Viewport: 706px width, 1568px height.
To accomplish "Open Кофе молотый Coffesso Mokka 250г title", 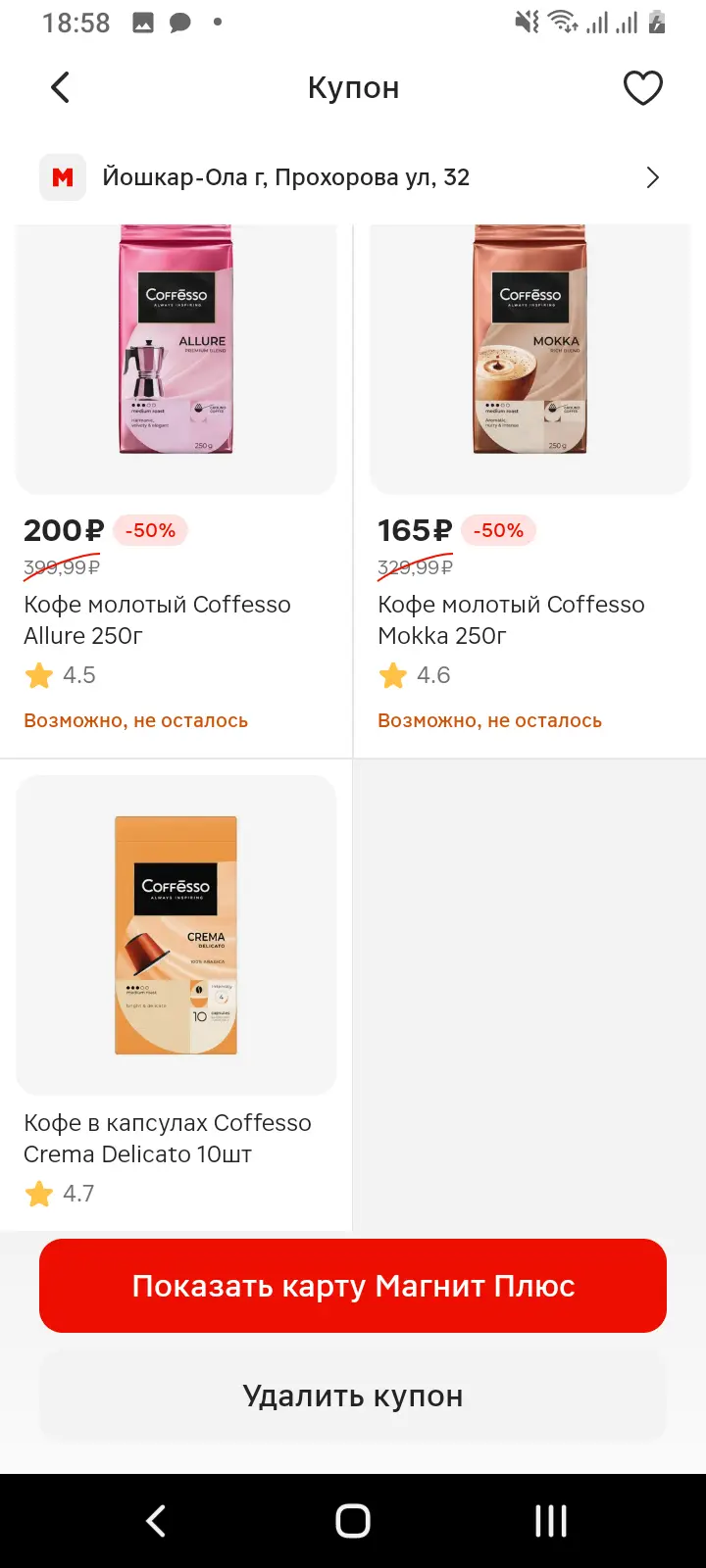I will tap(511, 619).
